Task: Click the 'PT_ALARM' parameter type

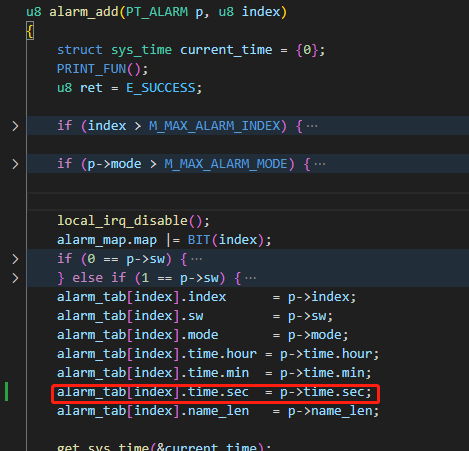Action: coord(157,12)
